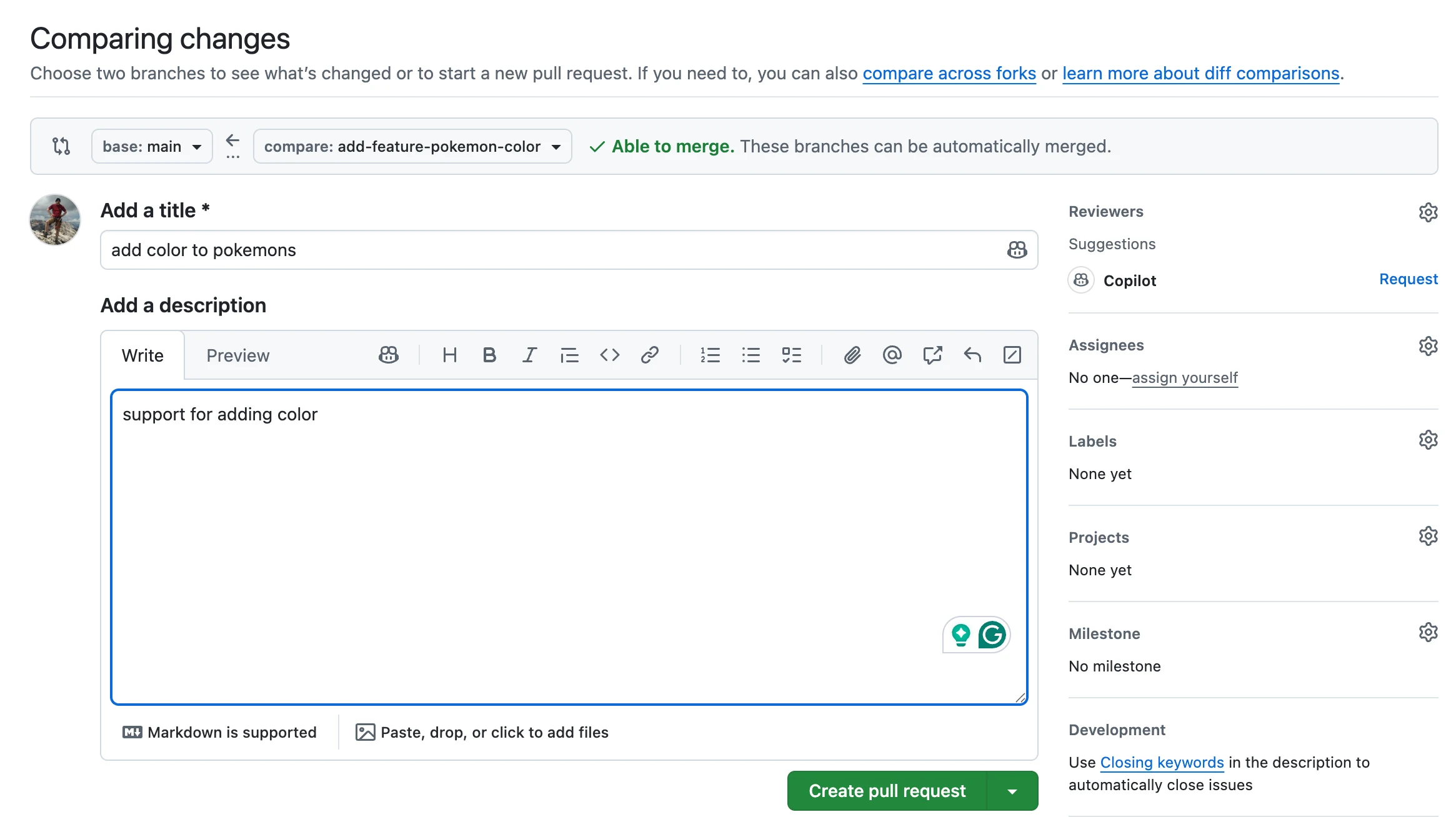Screen dimensions: 1456x817
Task: Apply italic formatting
Action: pyautogui.click(x=529, y=355)
